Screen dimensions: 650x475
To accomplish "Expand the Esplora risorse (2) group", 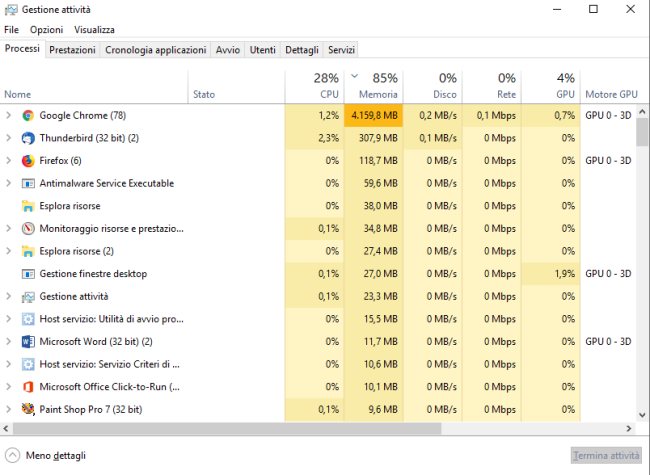I will coord(9,251).
